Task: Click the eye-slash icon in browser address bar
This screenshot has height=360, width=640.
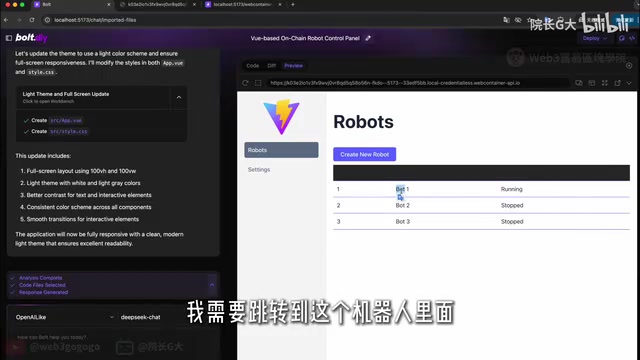Action: [x=518, y=20]
